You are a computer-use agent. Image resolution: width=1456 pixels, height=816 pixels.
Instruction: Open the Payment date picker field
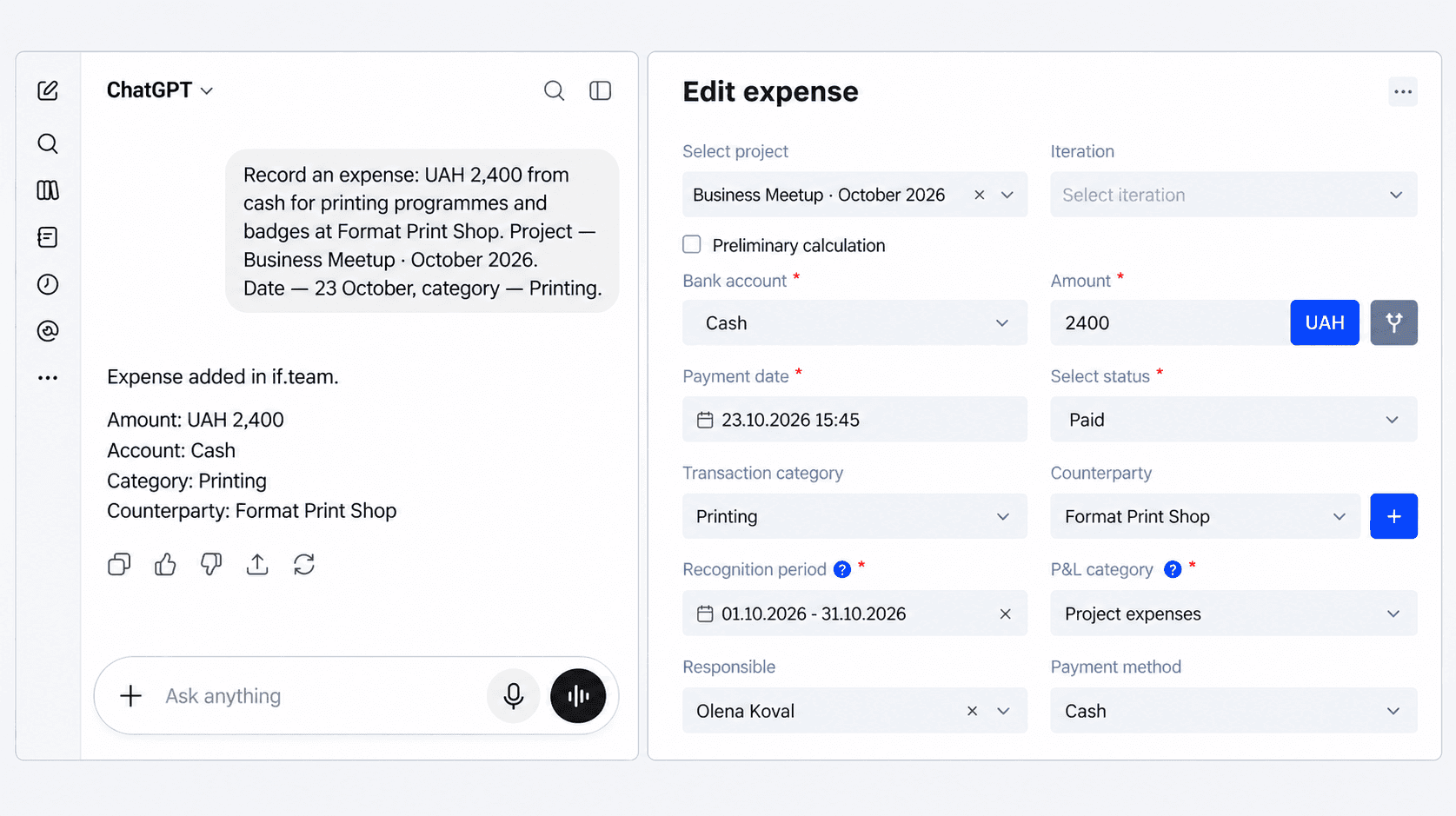tap(854, 420)
